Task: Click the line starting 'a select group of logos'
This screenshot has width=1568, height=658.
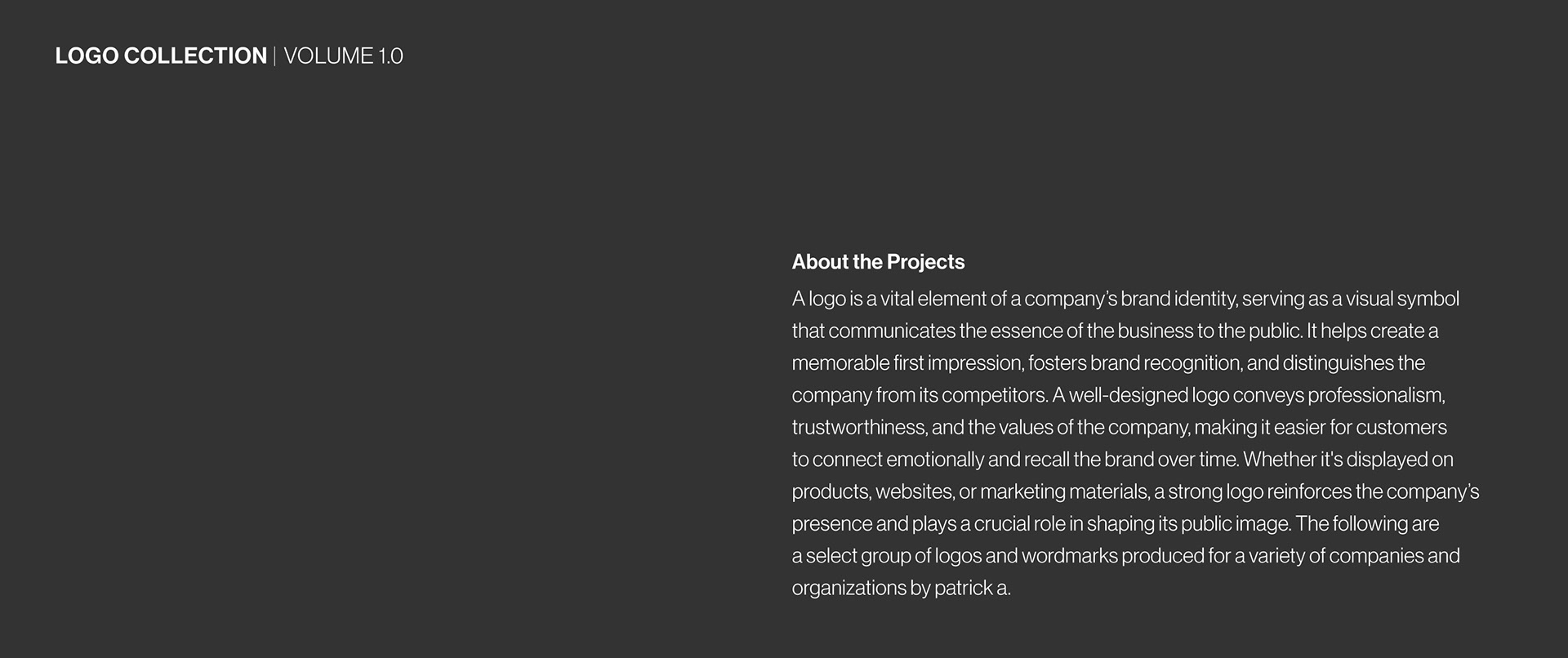Action: coord(1125,556)
